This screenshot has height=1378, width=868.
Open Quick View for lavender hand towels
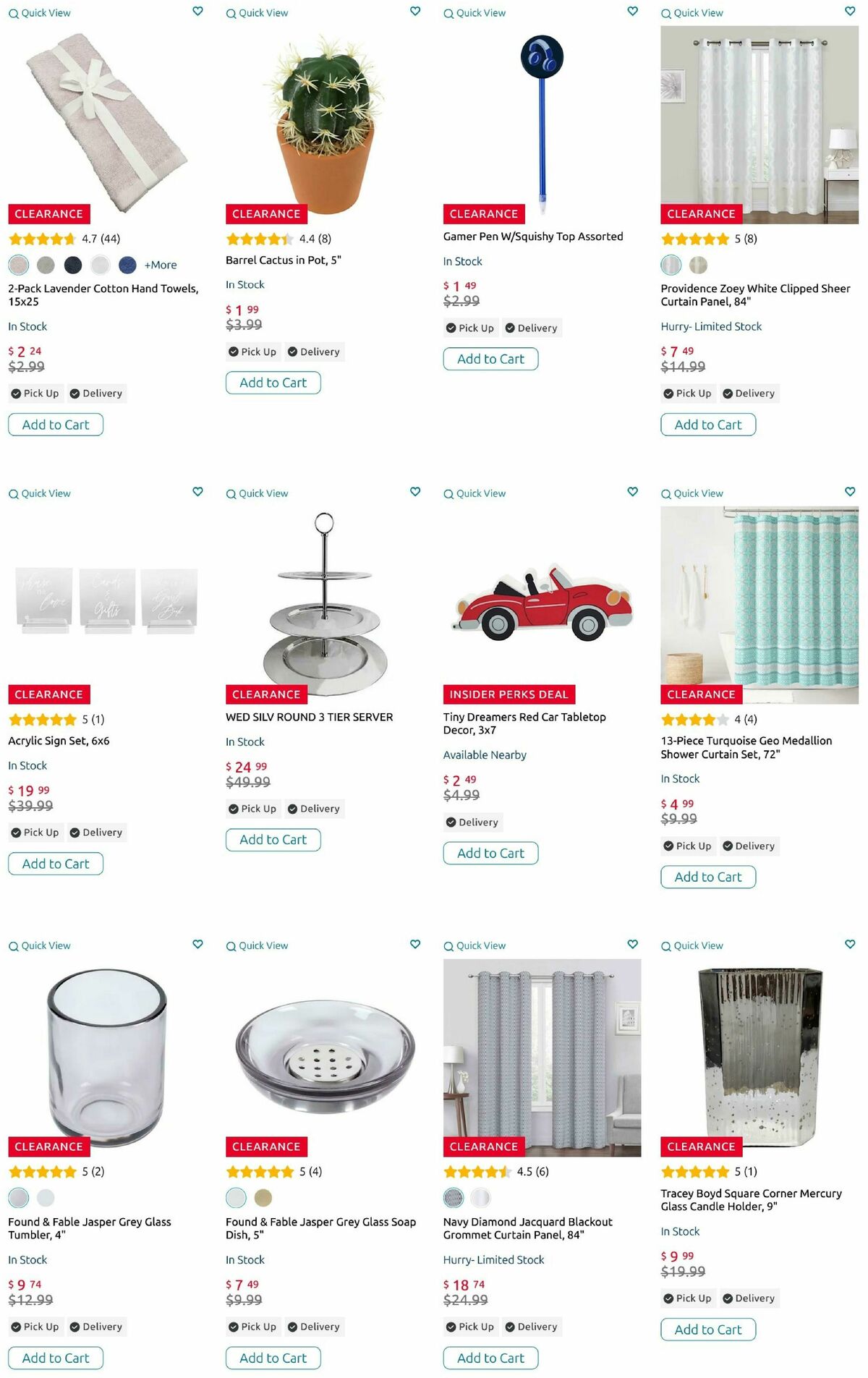40,13
